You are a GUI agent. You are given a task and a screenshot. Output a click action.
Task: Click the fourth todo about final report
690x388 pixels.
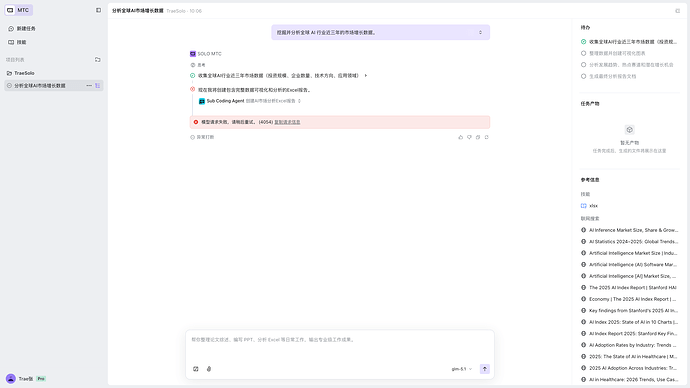(x=609, y=76)
